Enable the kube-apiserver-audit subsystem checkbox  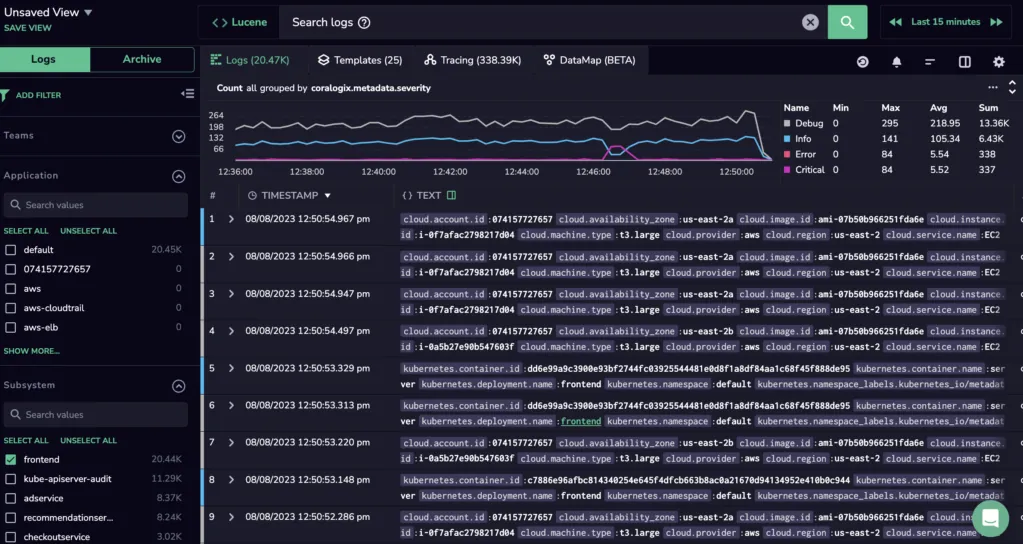tap(10, 479)
